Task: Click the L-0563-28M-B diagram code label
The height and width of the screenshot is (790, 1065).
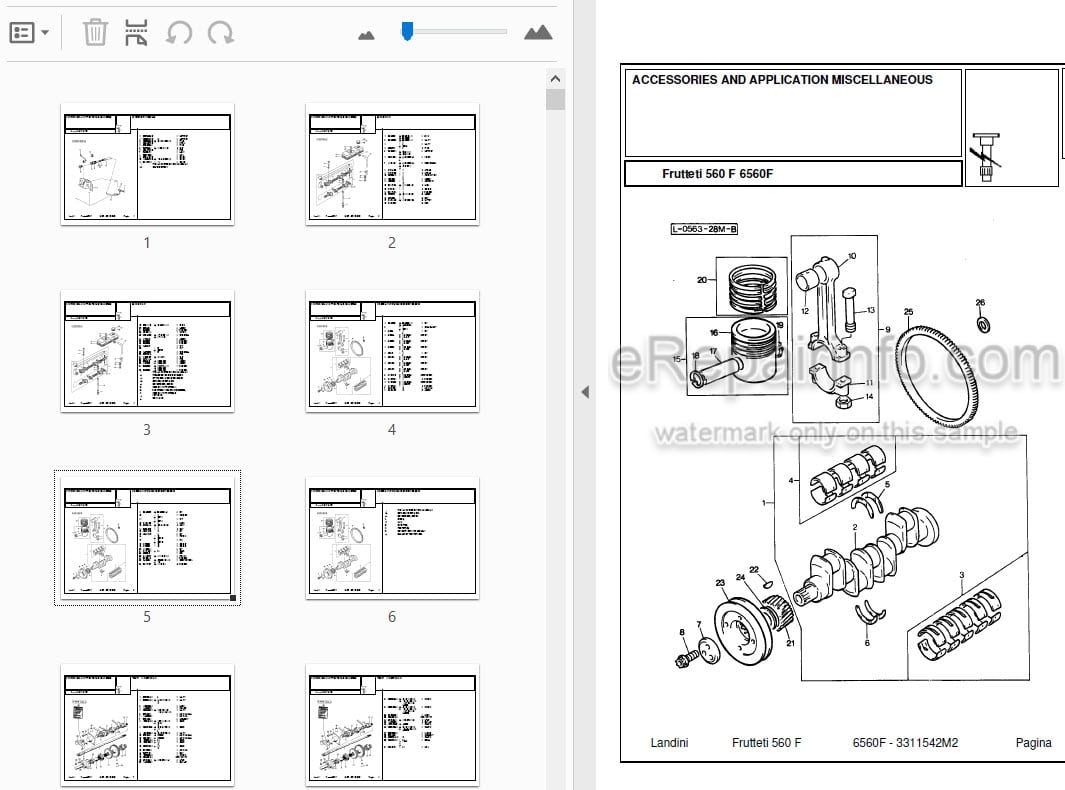Action: [x=704, y=229]
